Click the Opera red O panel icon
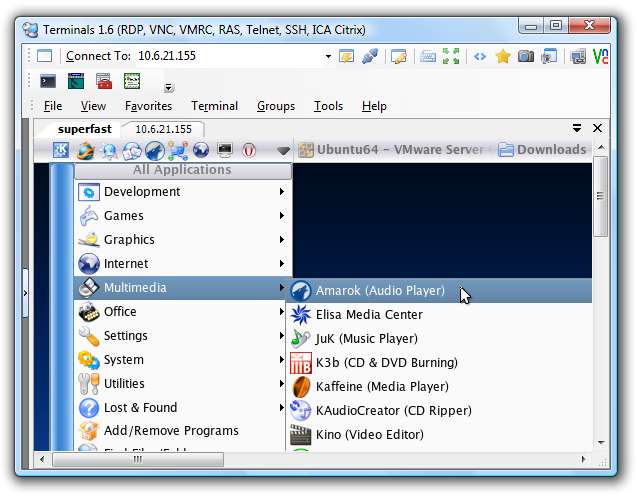Viewport: 637px width, 496px height. 249,150
